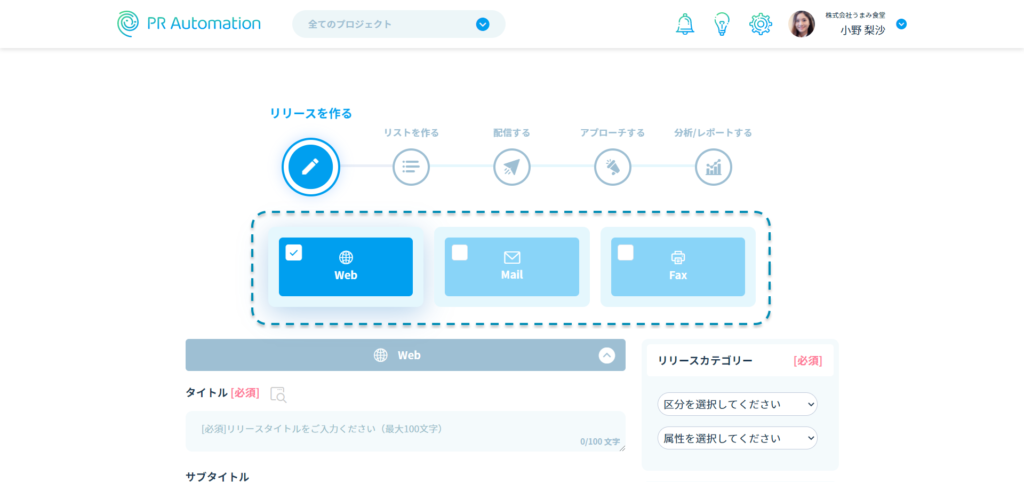Enable the Mail channel checkbox

click(460, 253)
